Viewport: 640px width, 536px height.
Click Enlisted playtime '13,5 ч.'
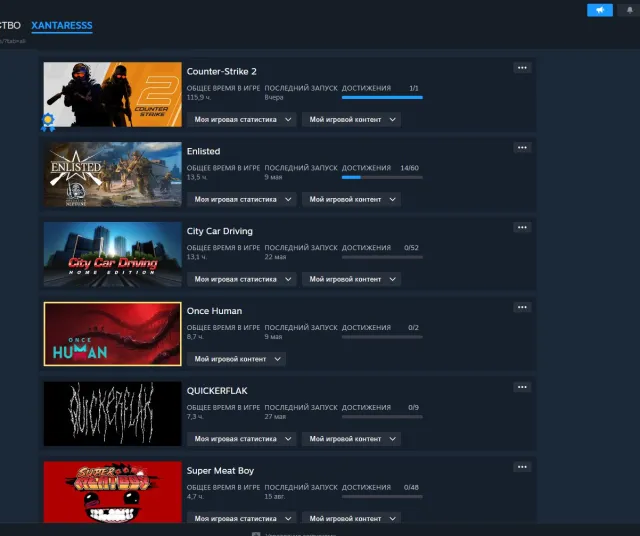(197, 177)
